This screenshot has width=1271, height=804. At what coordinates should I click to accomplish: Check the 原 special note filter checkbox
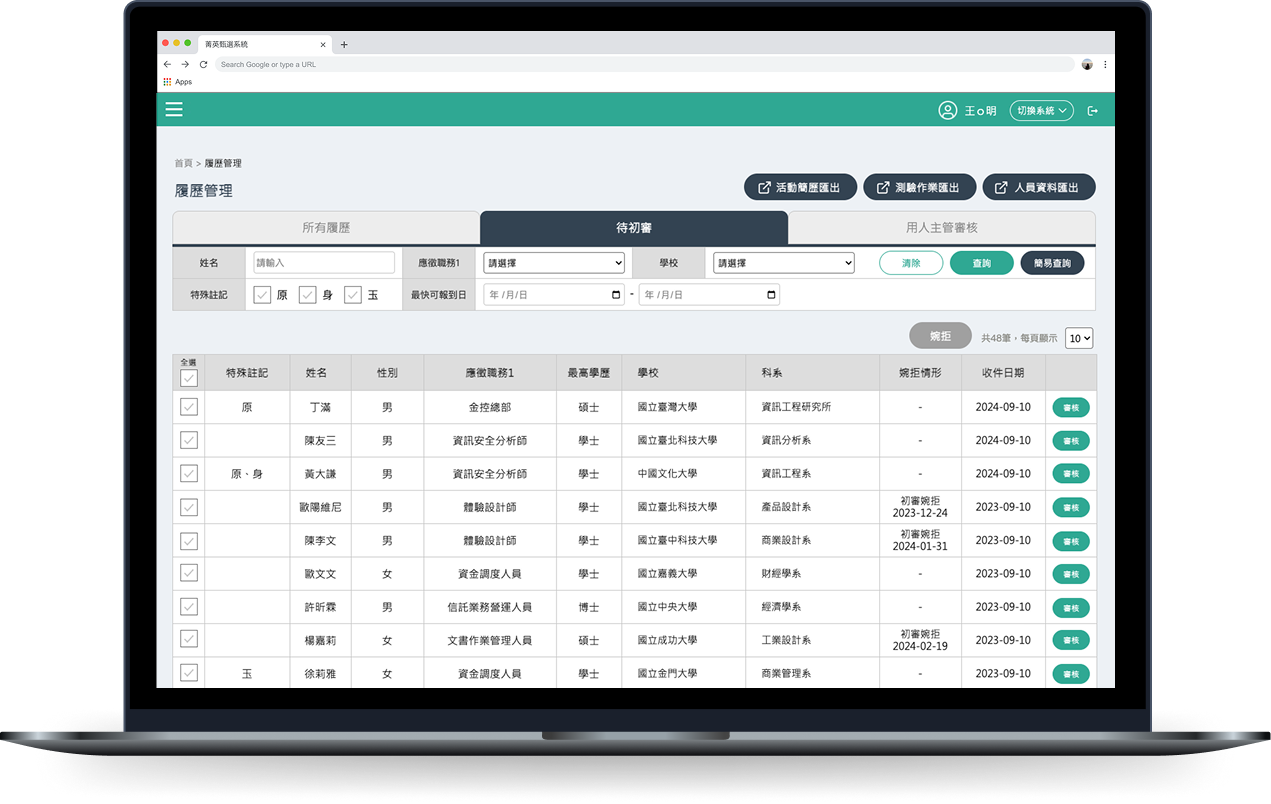[x=262, y=295]
